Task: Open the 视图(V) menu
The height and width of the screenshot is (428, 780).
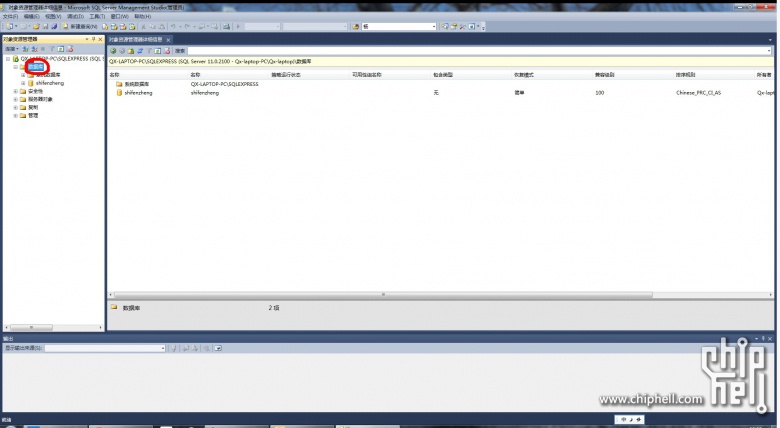Action: [53, 16]
